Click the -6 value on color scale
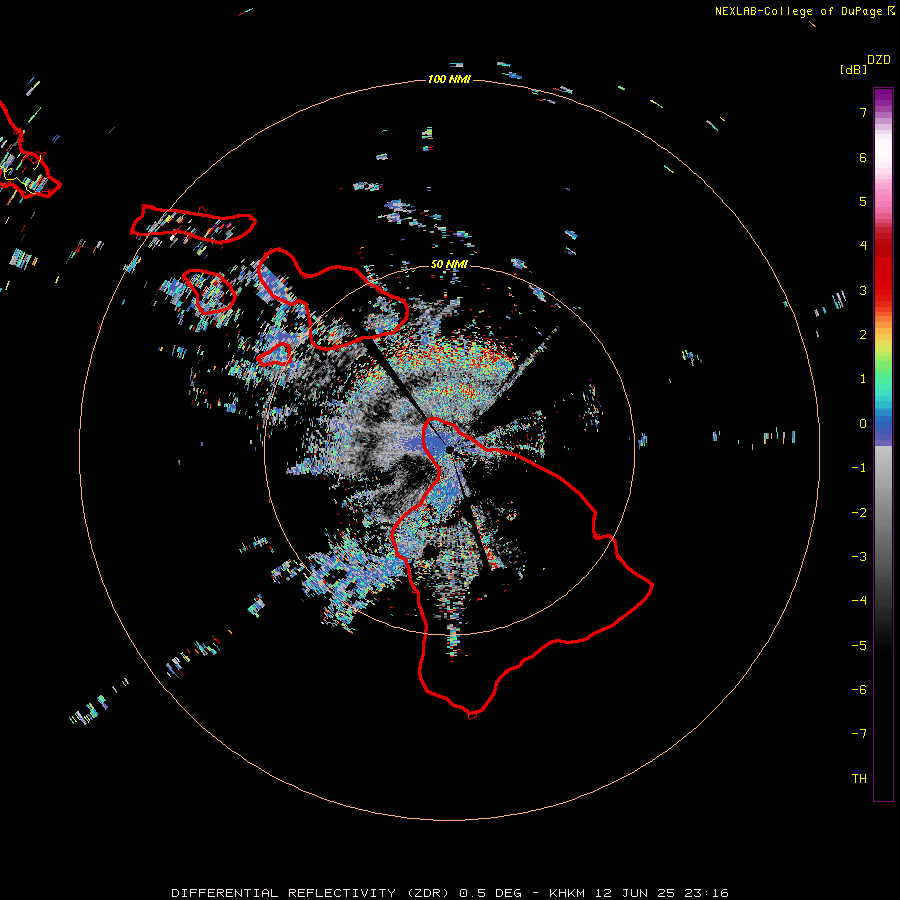 859,690
